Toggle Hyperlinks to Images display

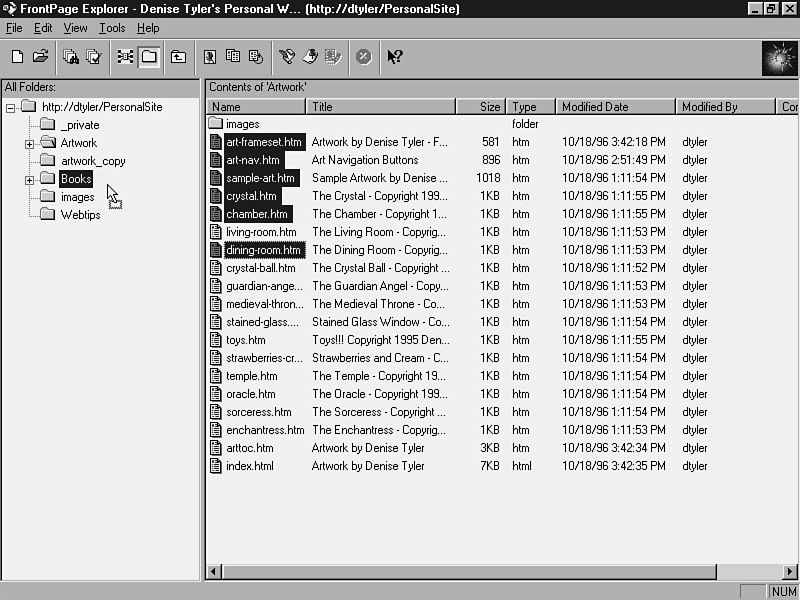coord(287,57)
